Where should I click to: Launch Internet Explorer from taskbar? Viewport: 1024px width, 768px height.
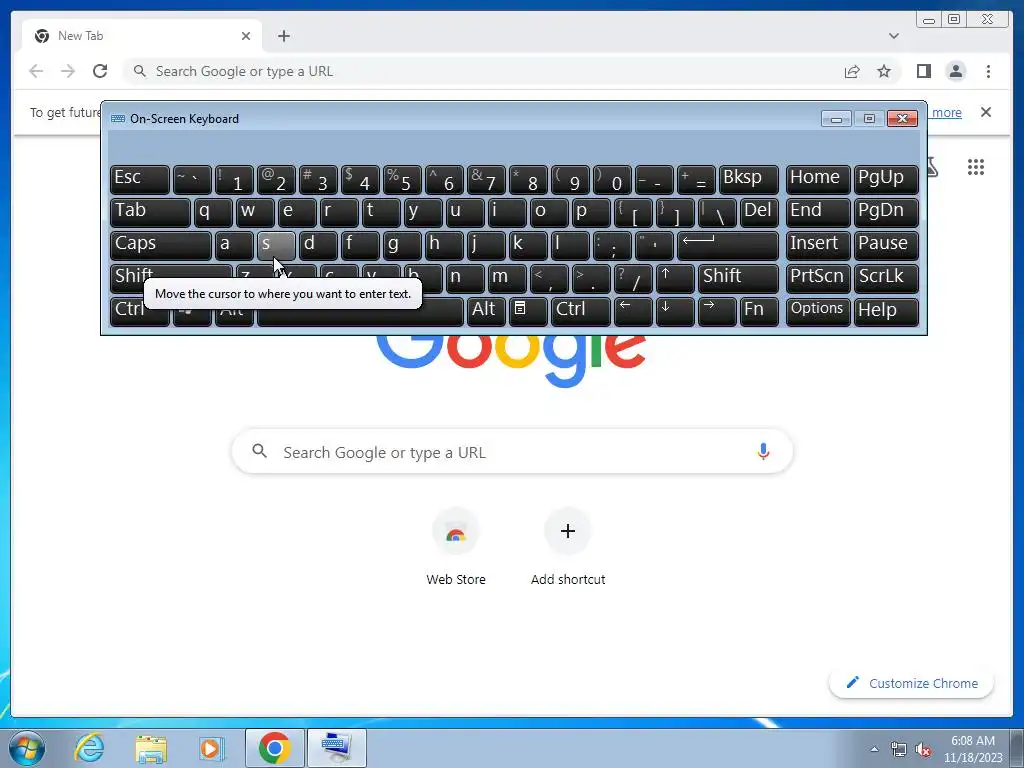pos(89,748)
